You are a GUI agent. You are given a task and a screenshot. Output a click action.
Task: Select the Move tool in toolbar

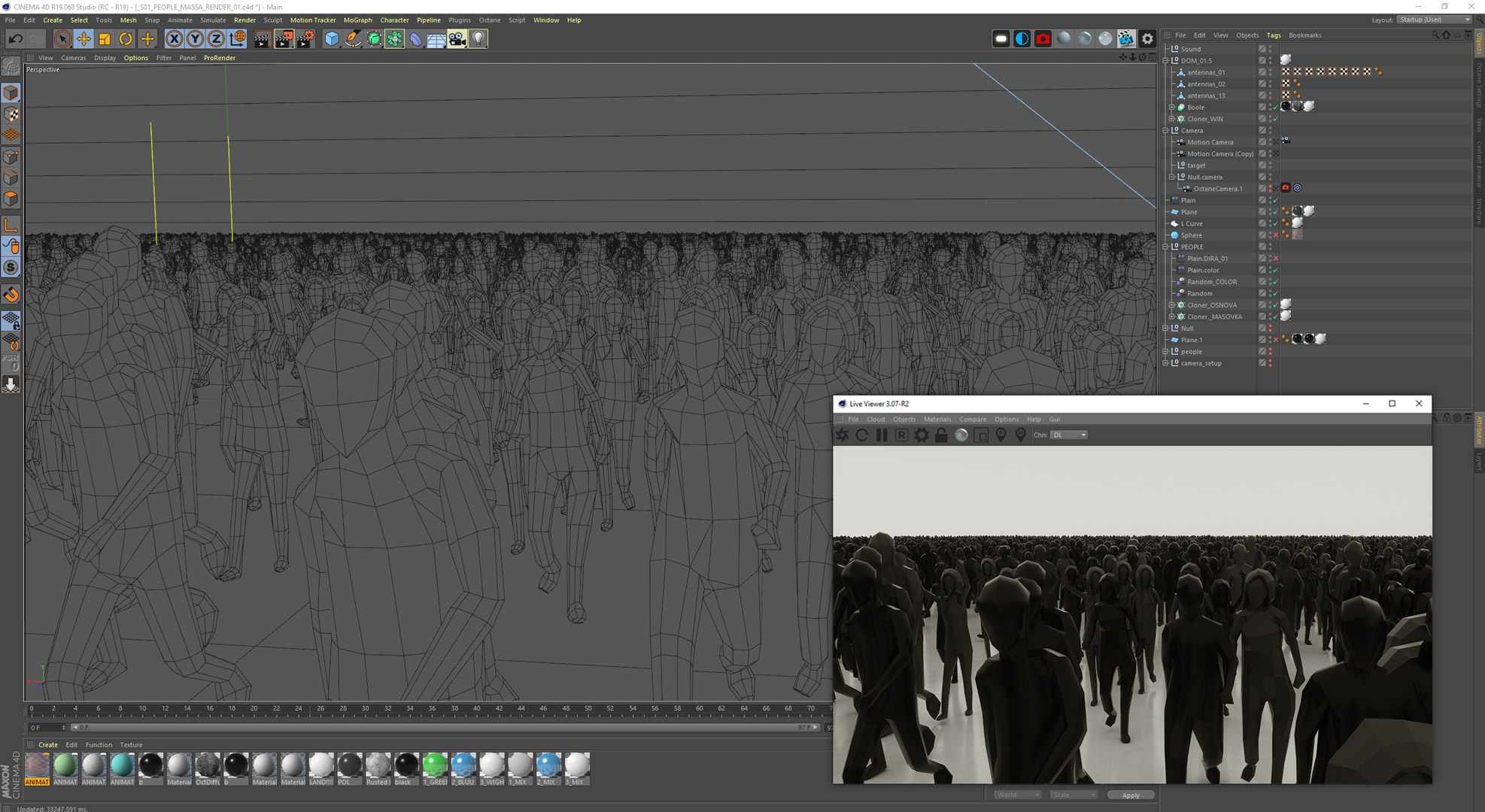tap(84, 38)
